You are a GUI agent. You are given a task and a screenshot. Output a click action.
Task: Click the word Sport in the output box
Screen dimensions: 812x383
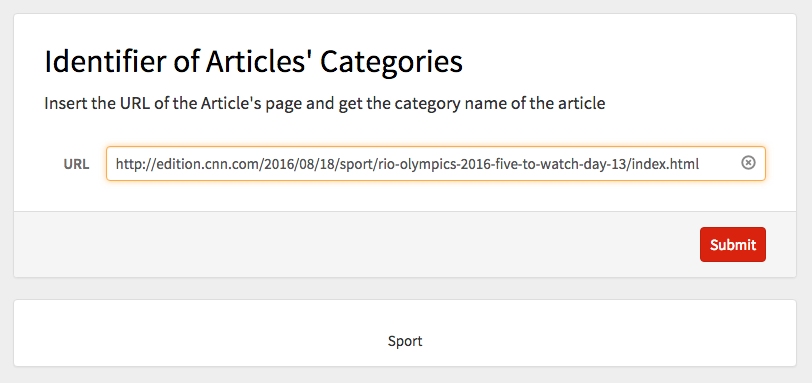(405, 341)
